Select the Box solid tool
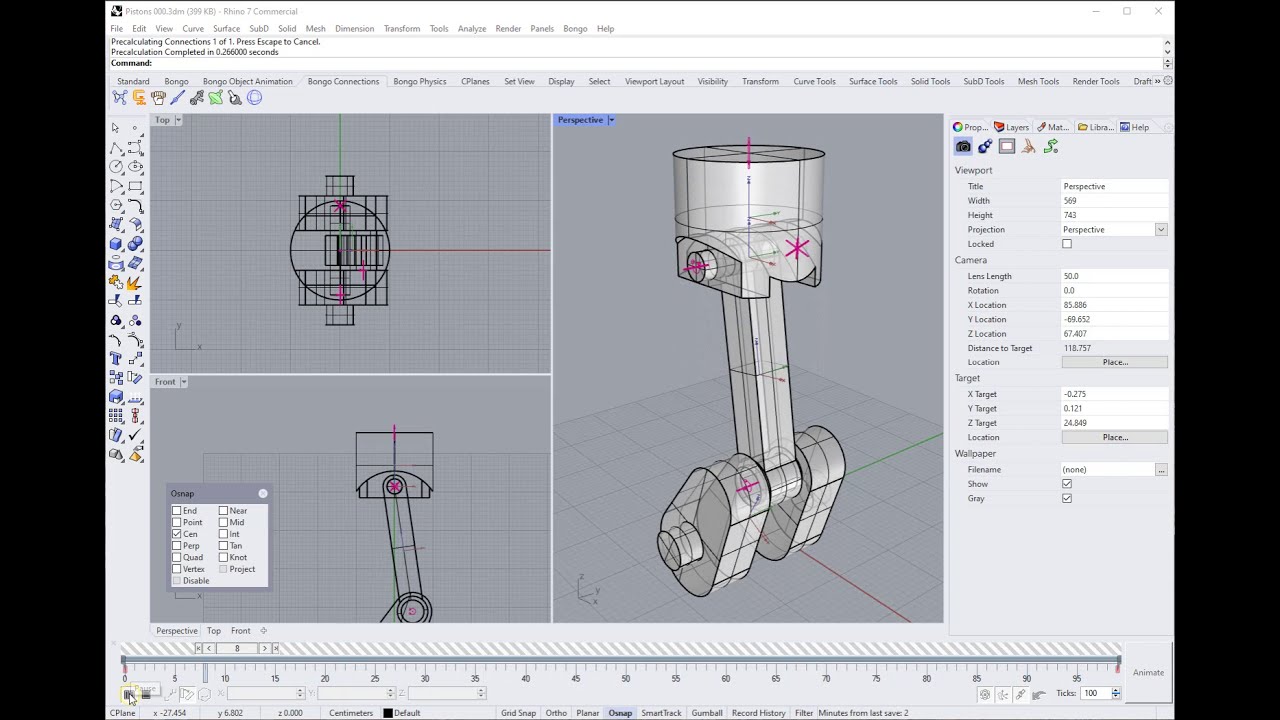The width and height of the screenshot is (1280, 720). pyautogui.click(x=116, y=244)
